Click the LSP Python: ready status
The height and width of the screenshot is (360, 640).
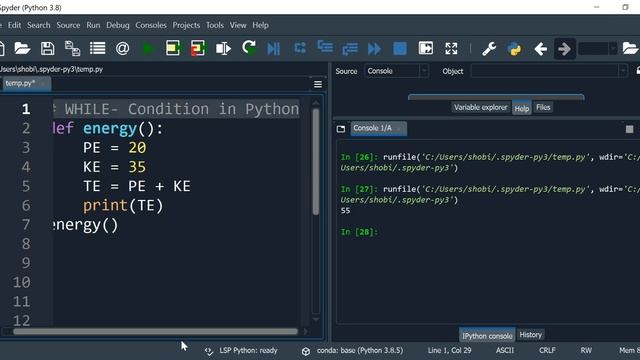click(248, 351)
